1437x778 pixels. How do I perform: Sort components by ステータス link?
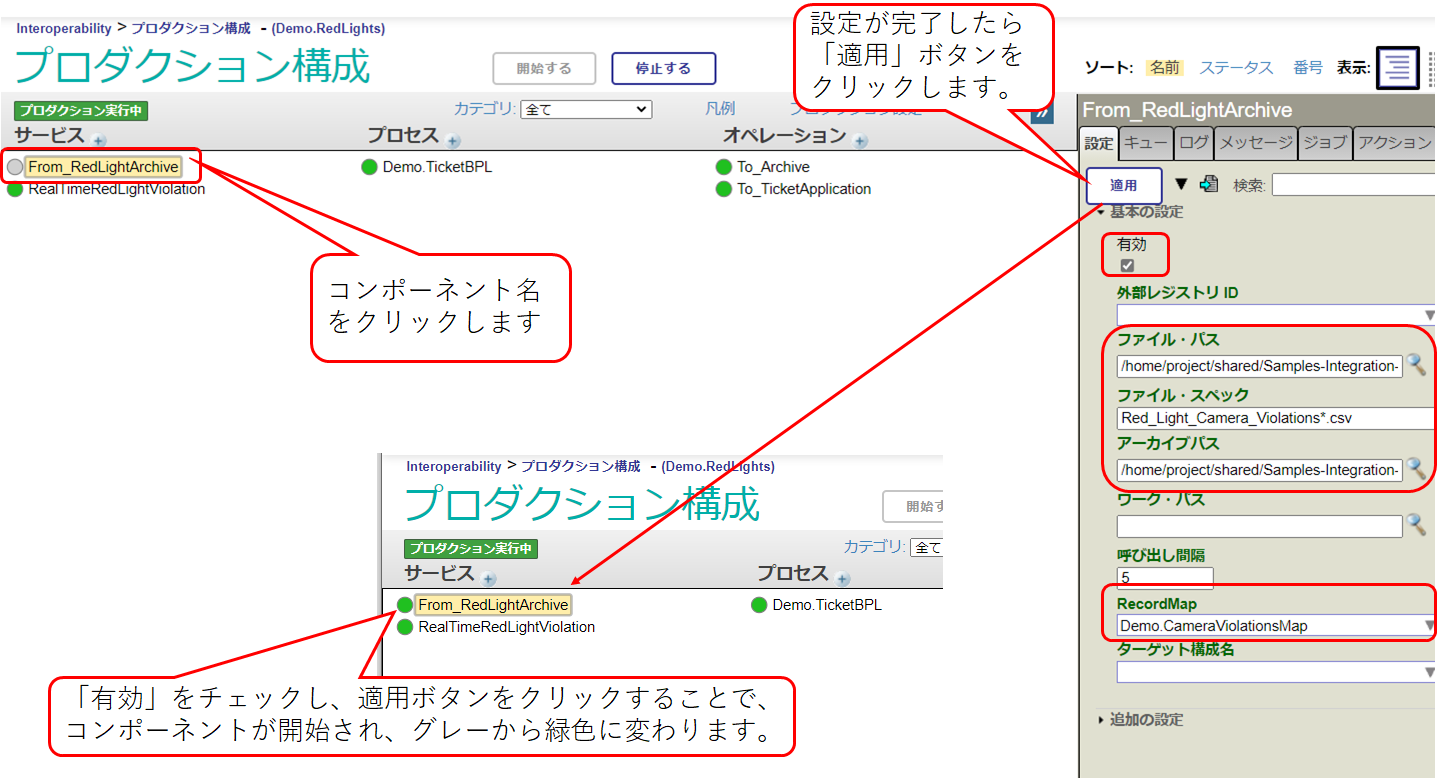pyautogui.click(x=1236, y=68)
